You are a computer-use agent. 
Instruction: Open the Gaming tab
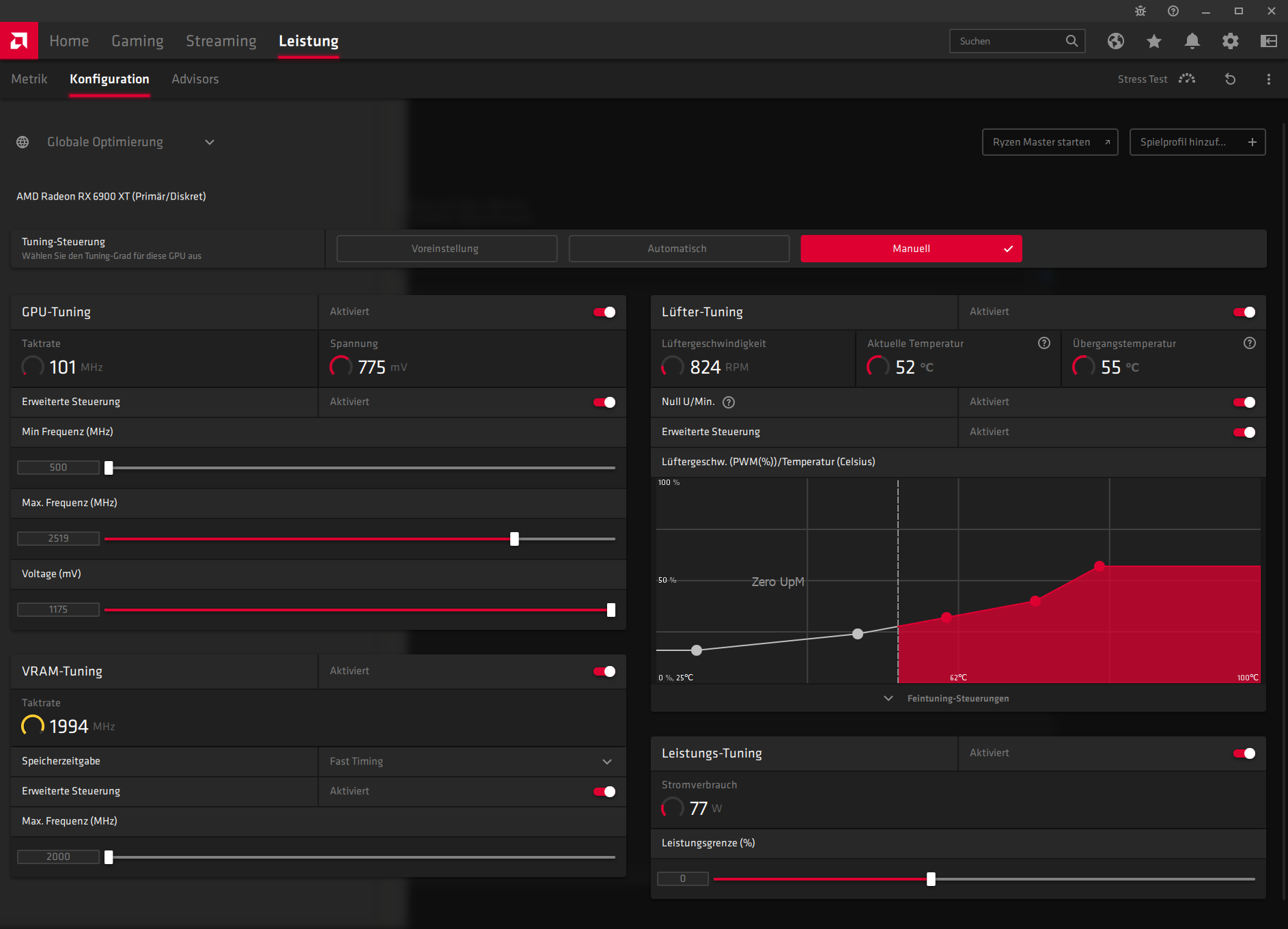point(137,41)
